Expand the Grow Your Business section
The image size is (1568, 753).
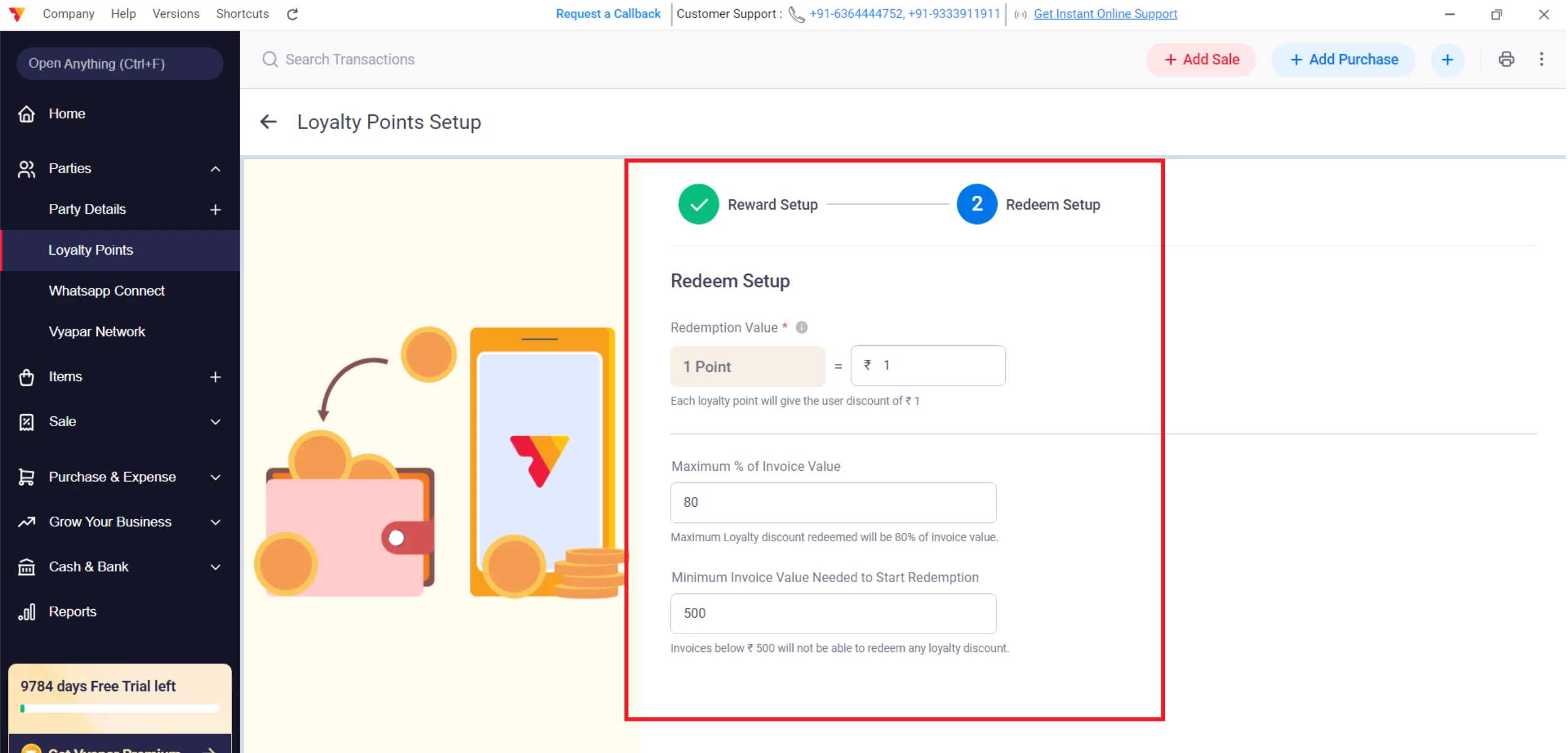click(215, 522)
